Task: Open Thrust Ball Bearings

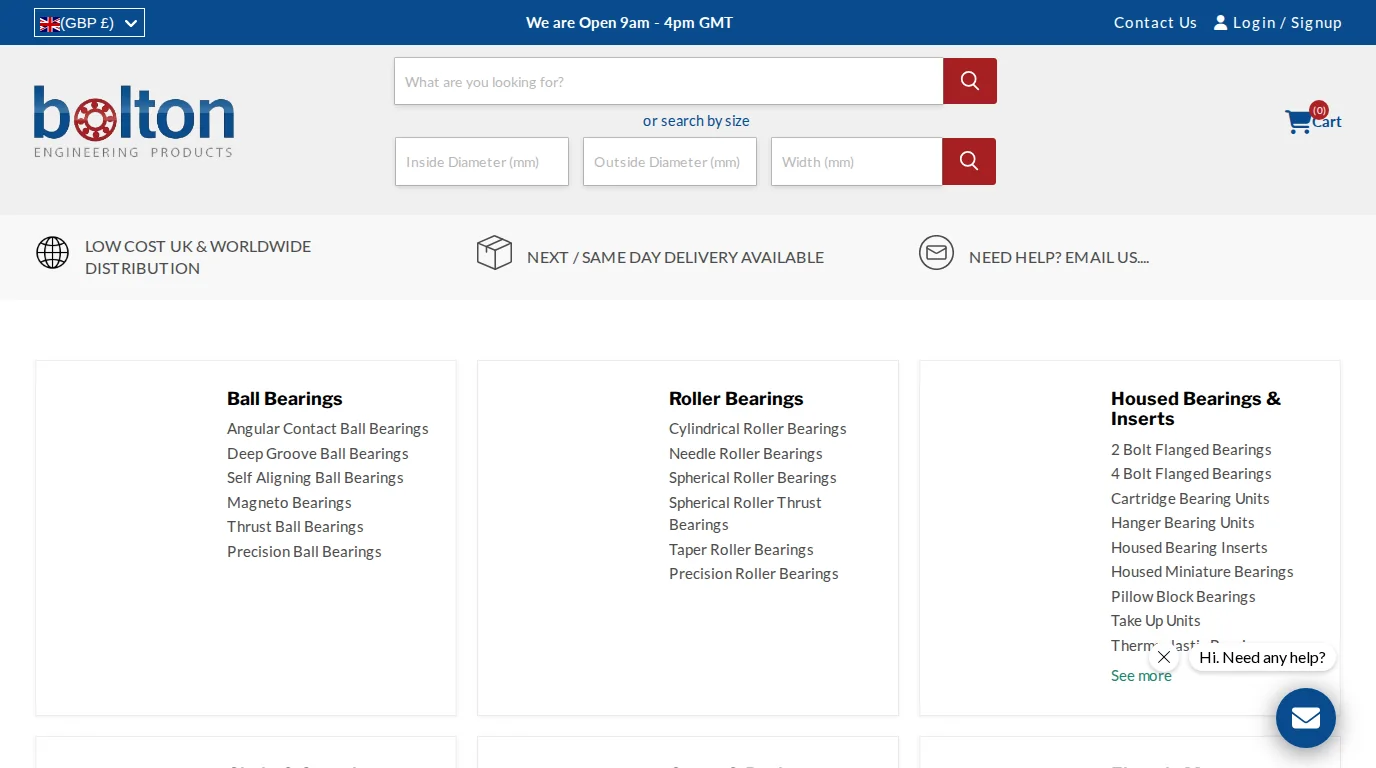Action: [x=295, y=526]
